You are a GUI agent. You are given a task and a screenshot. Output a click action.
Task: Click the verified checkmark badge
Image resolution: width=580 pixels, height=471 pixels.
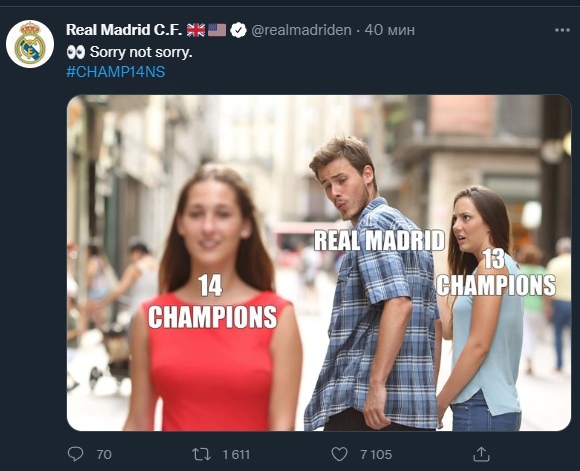click(238, 30)
